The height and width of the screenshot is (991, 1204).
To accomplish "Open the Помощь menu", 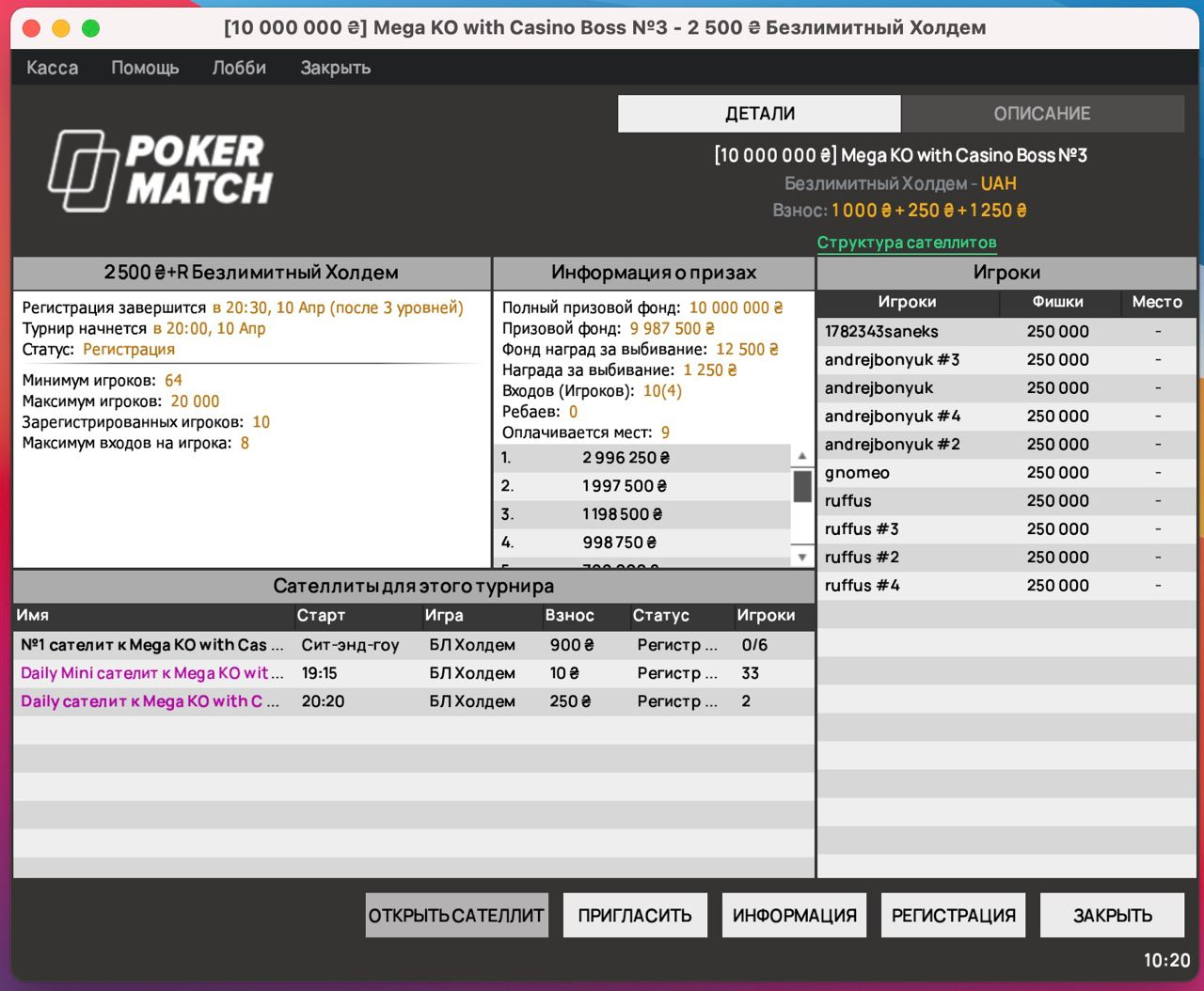I will click(x=145, y=68).
